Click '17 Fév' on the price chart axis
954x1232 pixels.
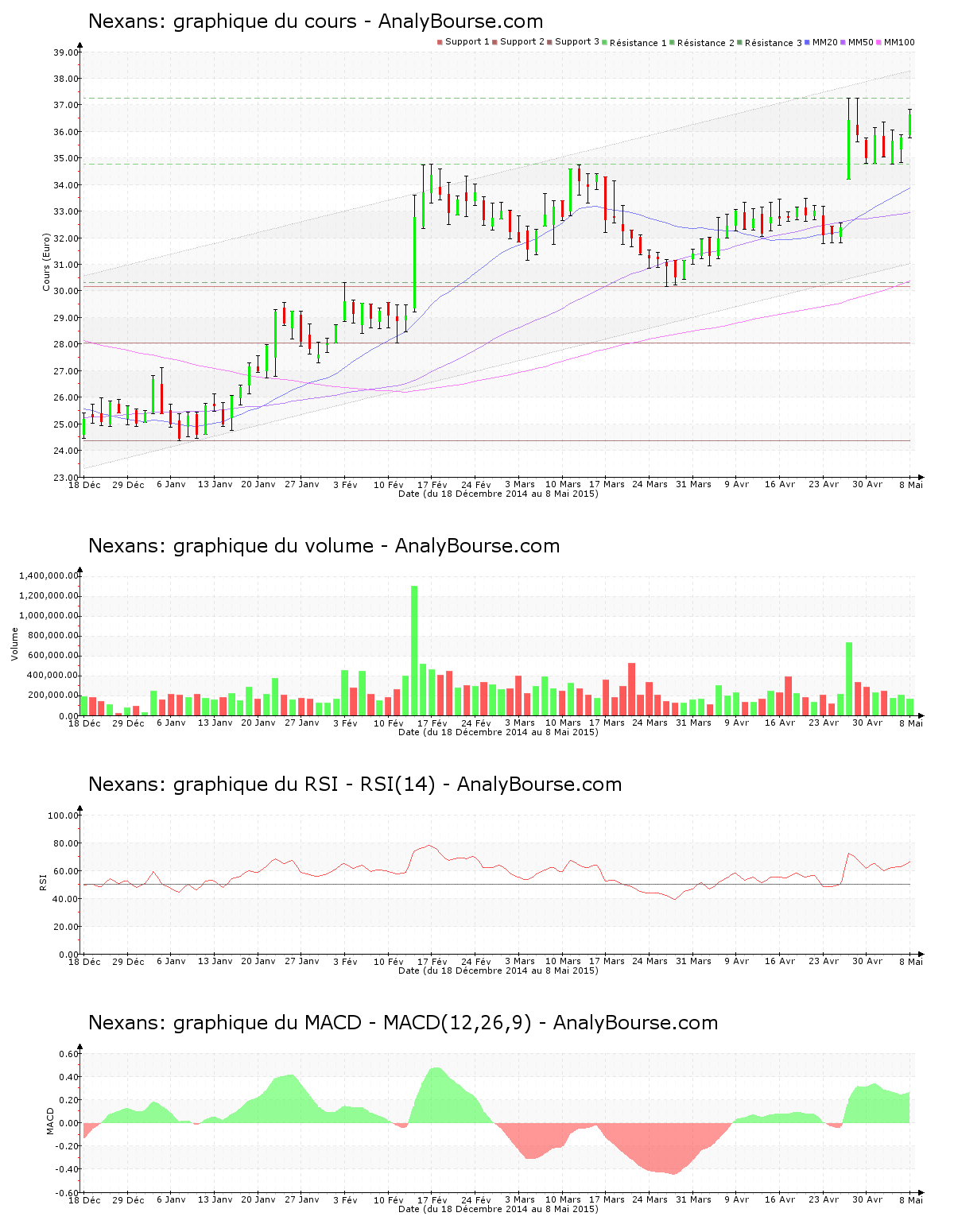(x=432, y=485)
